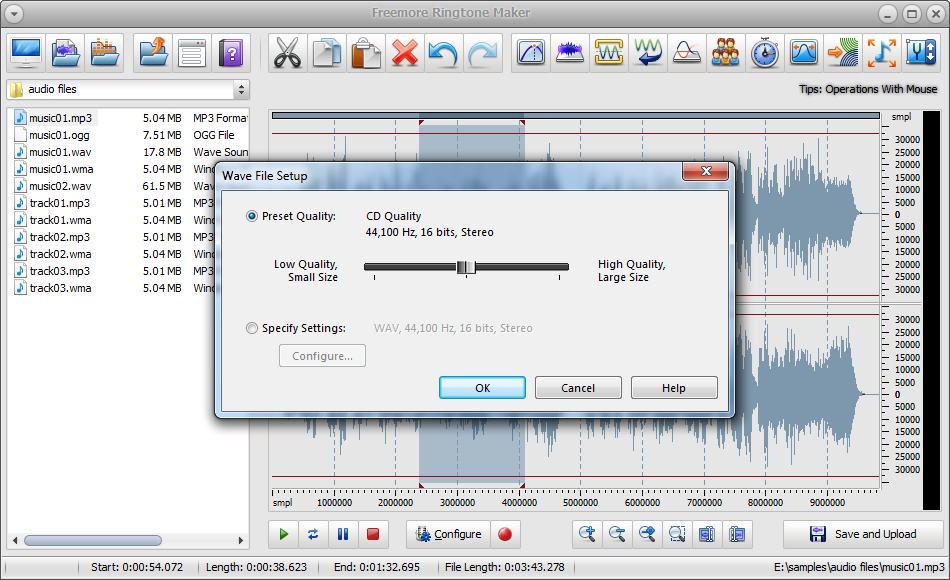
Task: Click OK in Wave File Setup
Action: (x=482, y=388)
